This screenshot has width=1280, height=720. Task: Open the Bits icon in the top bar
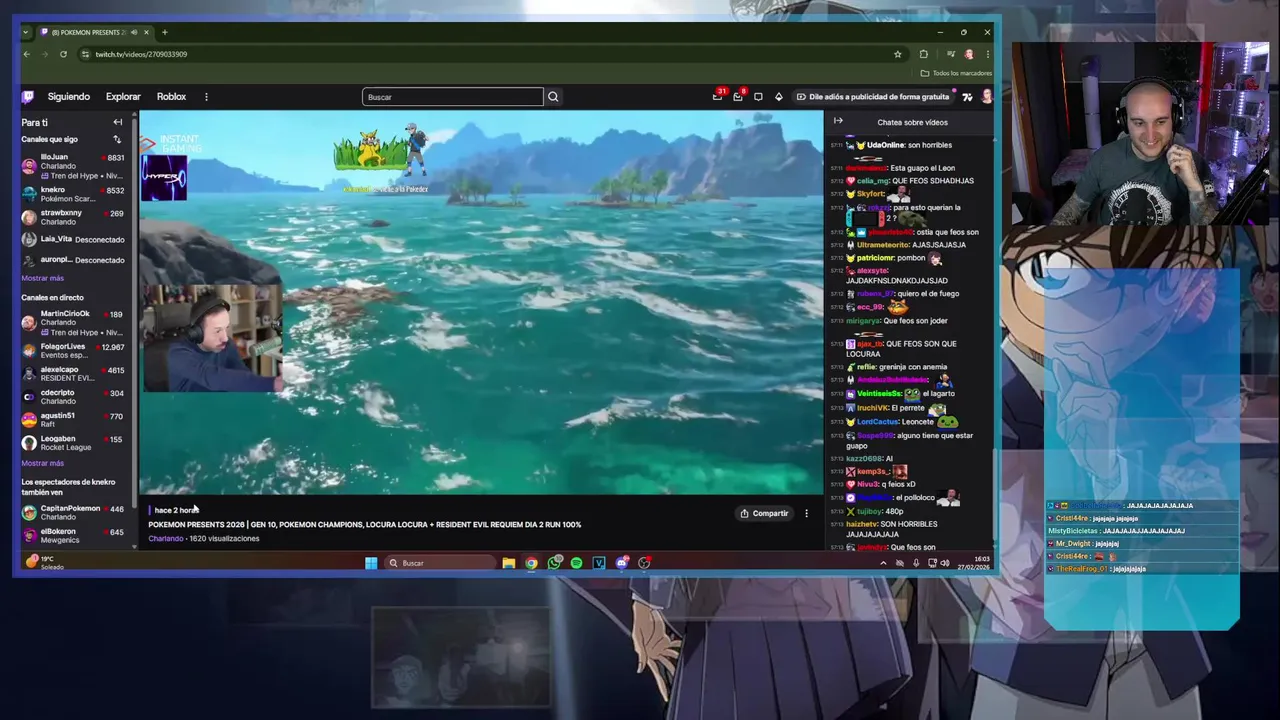[x=779, y=97]
